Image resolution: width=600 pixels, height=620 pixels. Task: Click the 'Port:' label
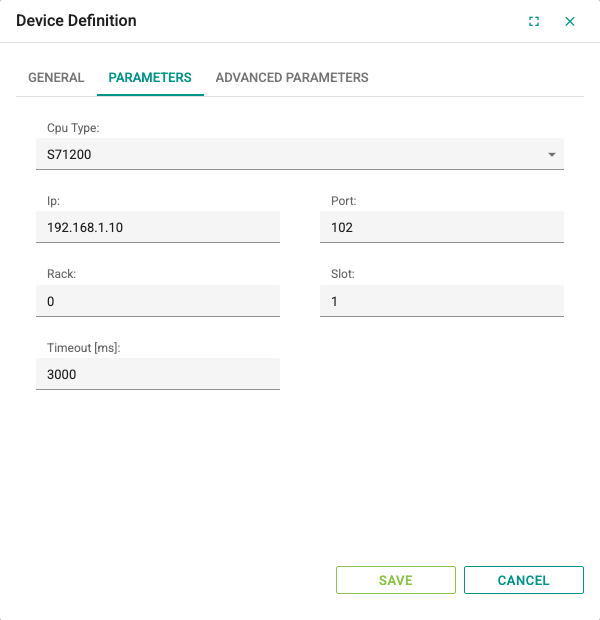tap(344, 201)
